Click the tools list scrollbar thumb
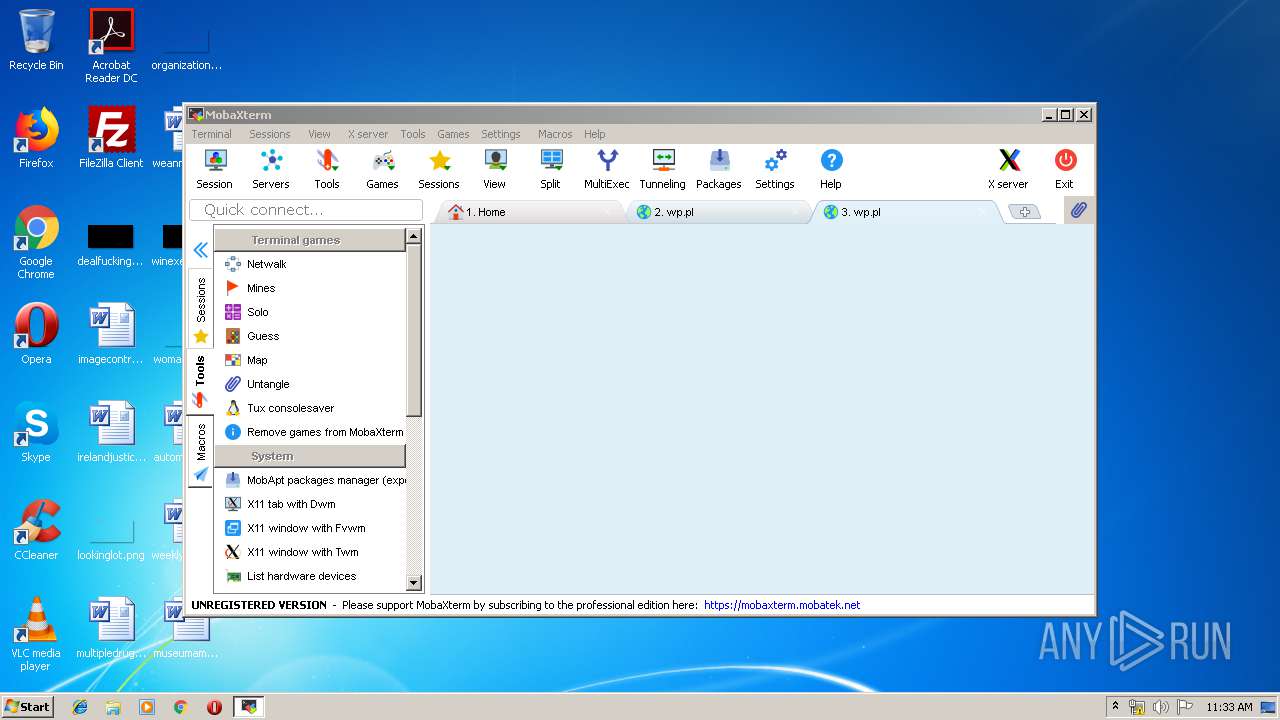This screenshot has height=720, width=1280. point(414,333)
